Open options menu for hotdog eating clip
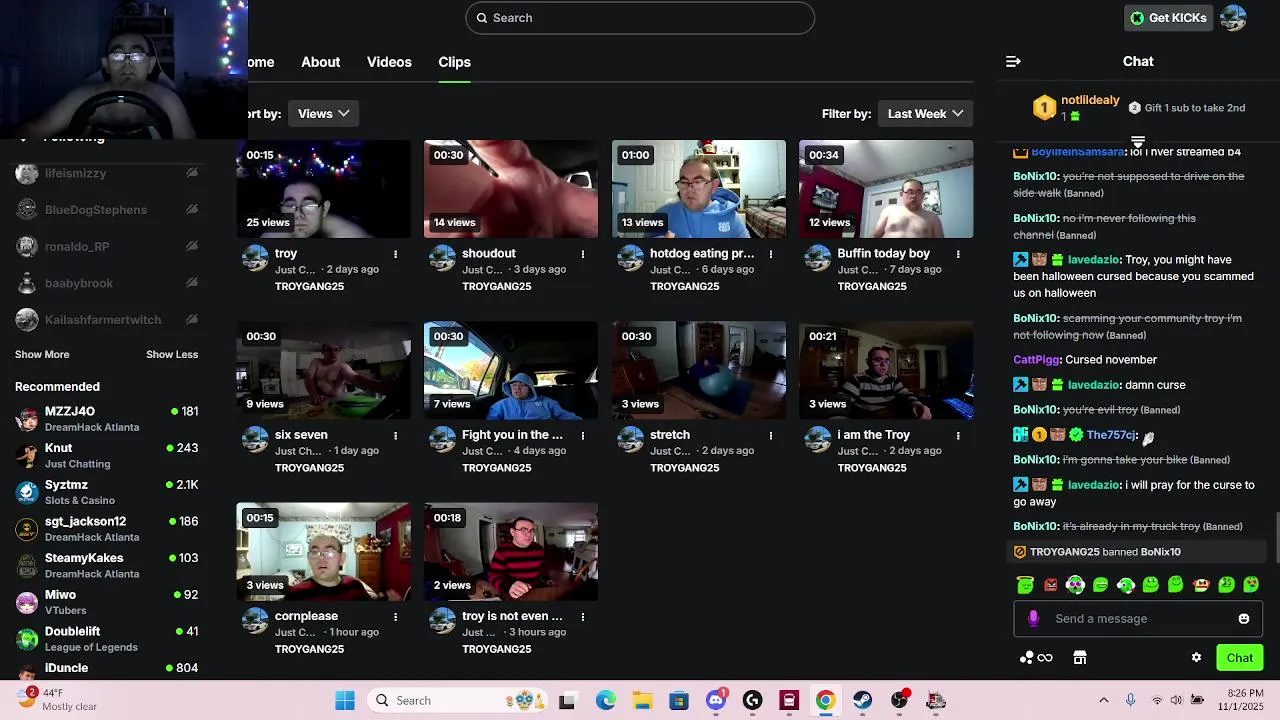This screenshot has height=720, width=1280. pyautogui.click(x=771, y=254)
